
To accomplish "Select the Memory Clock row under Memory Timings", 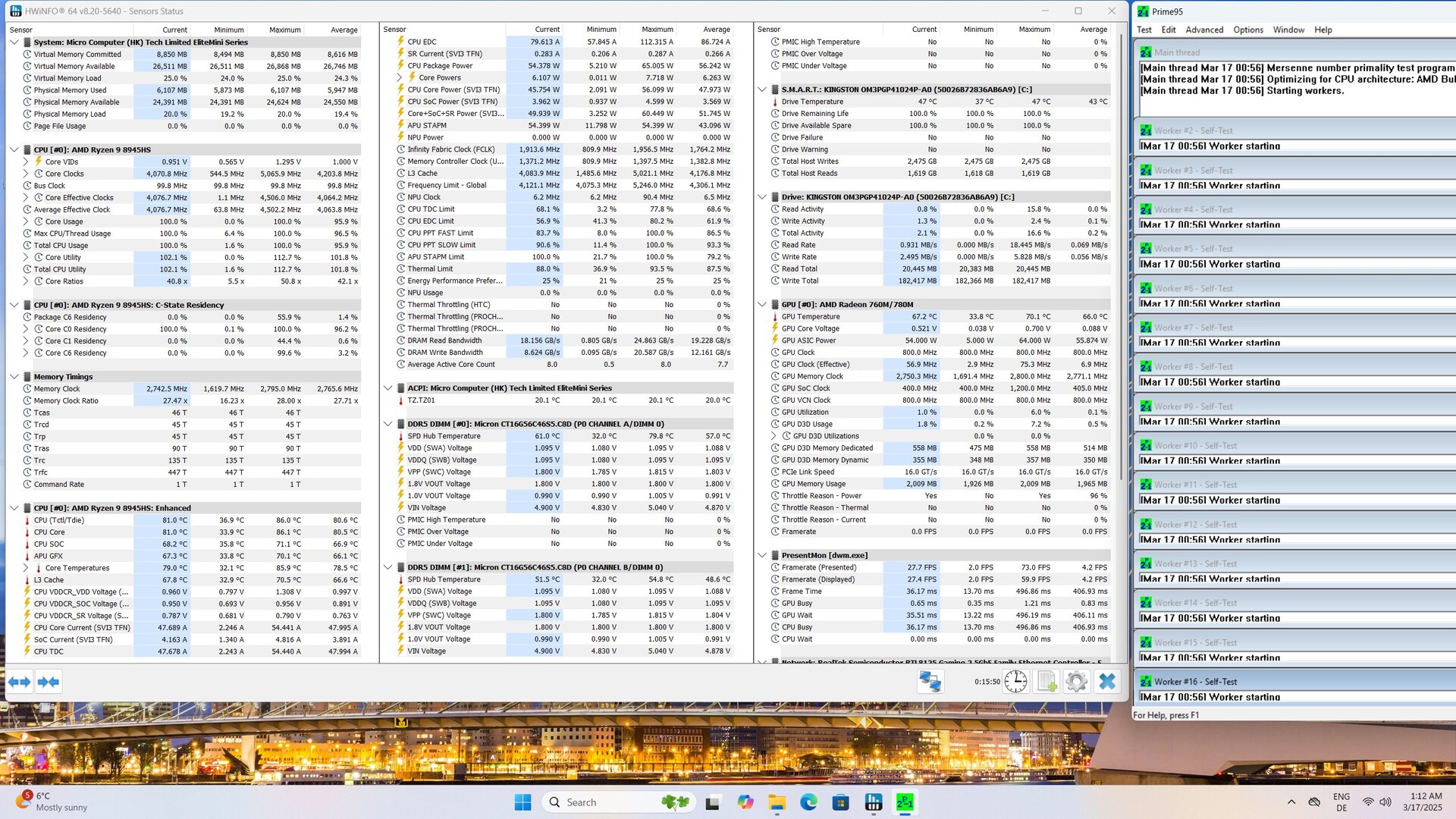I will [x=191, y=389].
